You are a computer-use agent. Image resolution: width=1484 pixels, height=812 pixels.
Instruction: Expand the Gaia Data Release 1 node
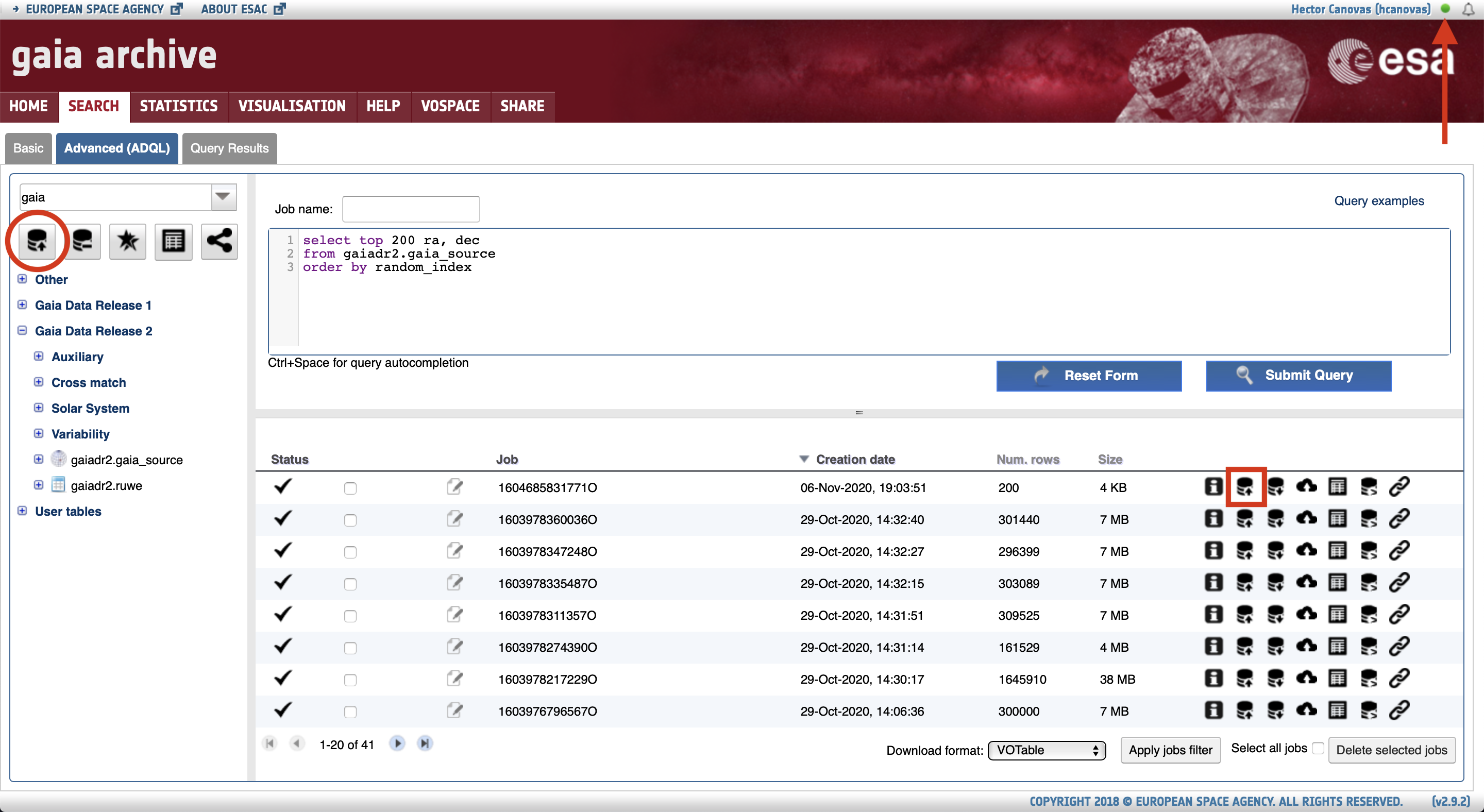coord(23,304)
